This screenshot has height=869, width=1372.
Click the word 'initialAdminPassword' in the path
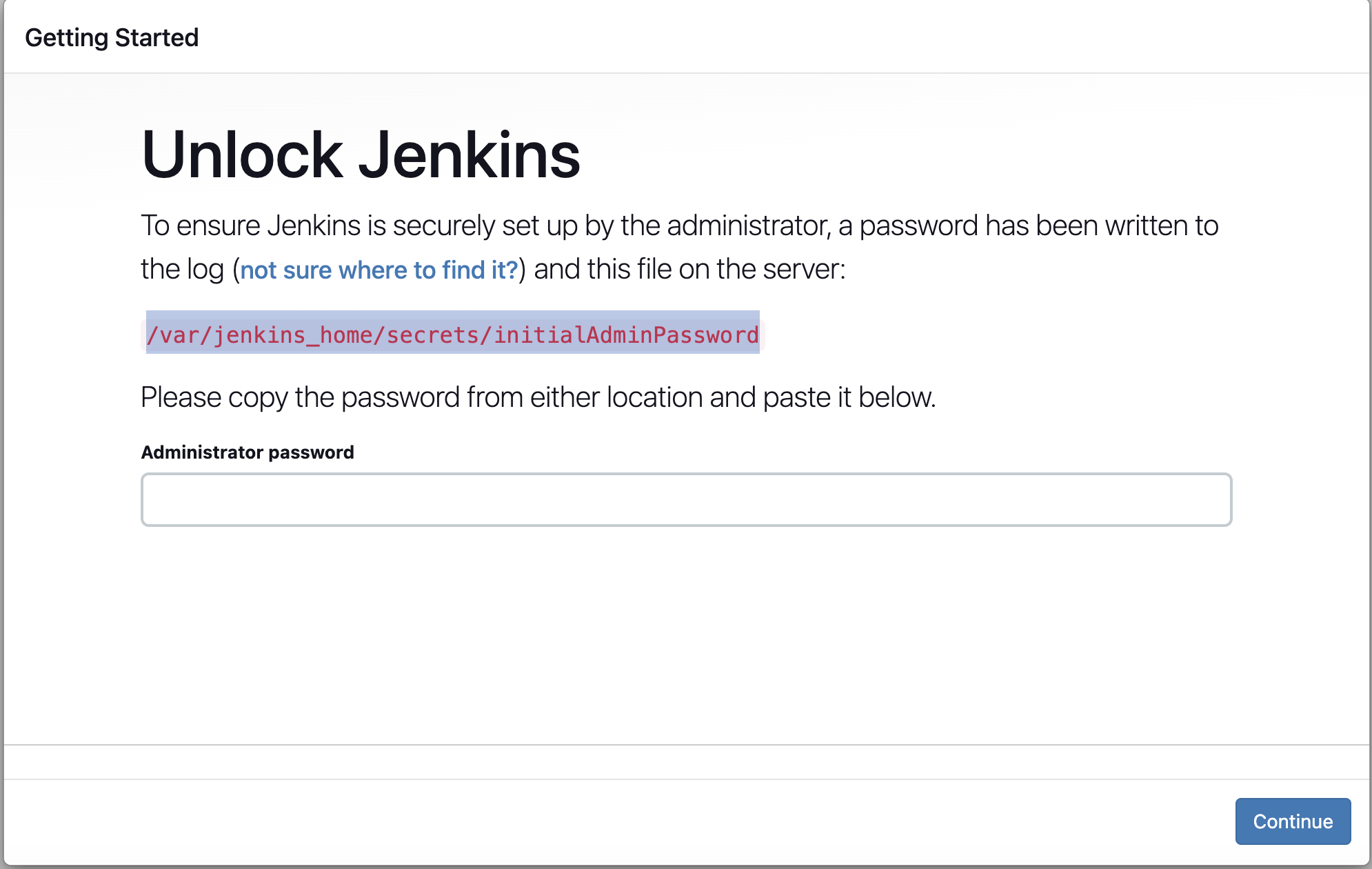626,334
